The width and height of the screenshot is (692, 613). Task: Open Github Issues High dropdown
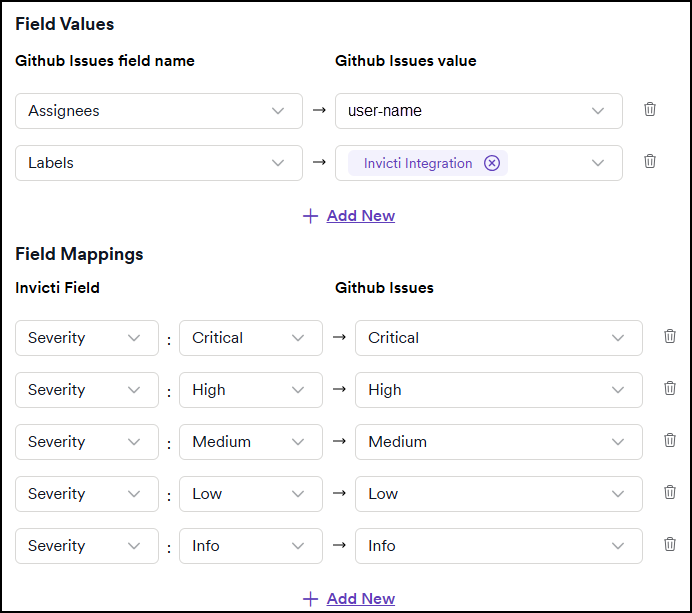499,390
